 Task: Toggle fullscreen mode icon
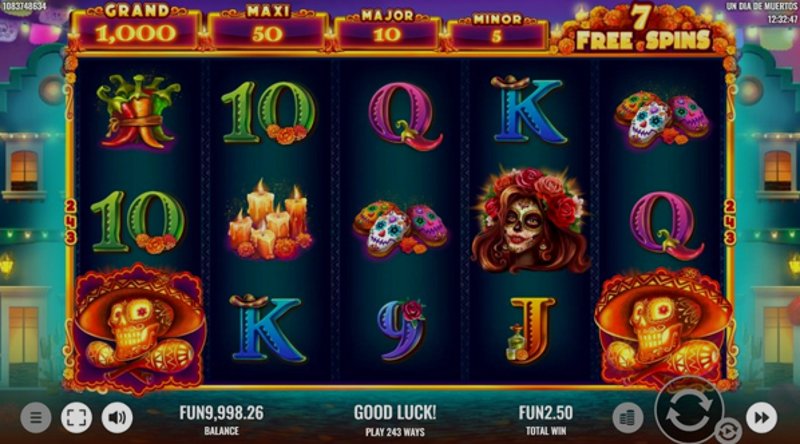click(x=77, y=417)
